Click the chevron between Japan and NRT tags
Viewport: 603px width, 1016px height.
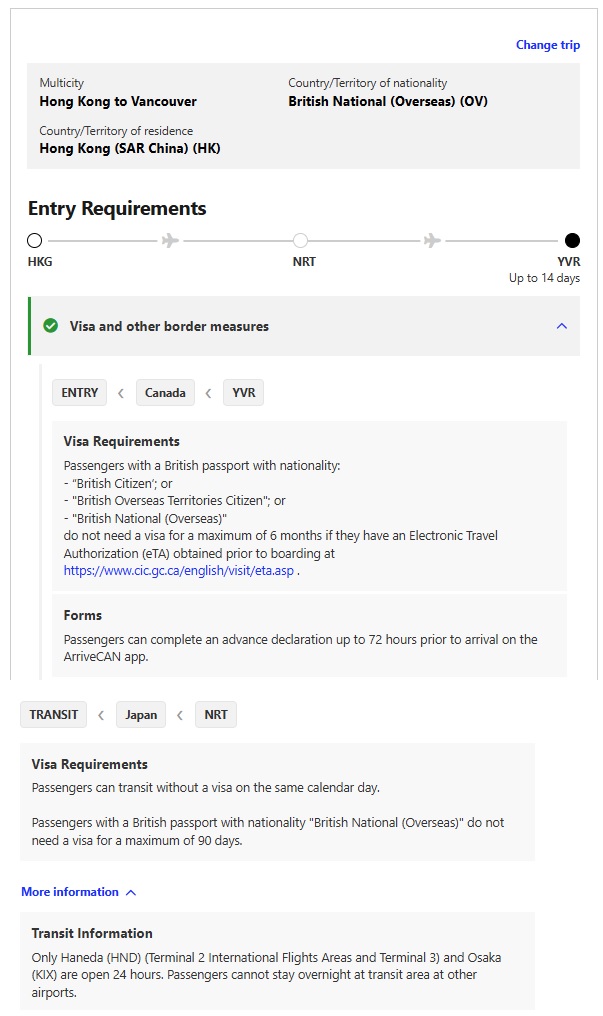click(x=180, y=715)
